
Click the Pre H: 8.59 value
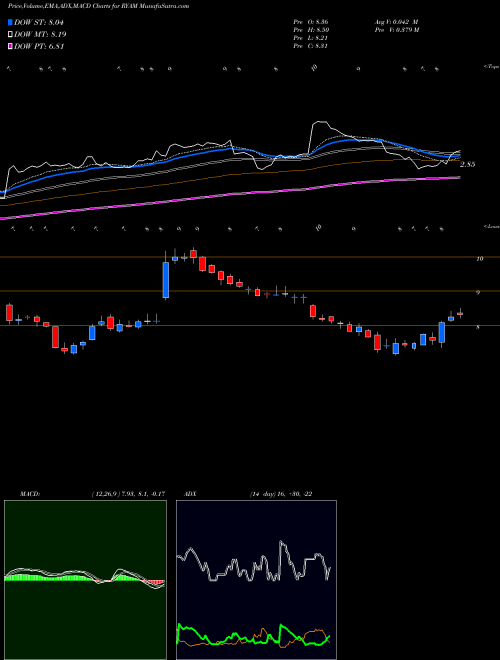(x=311, y=30)
